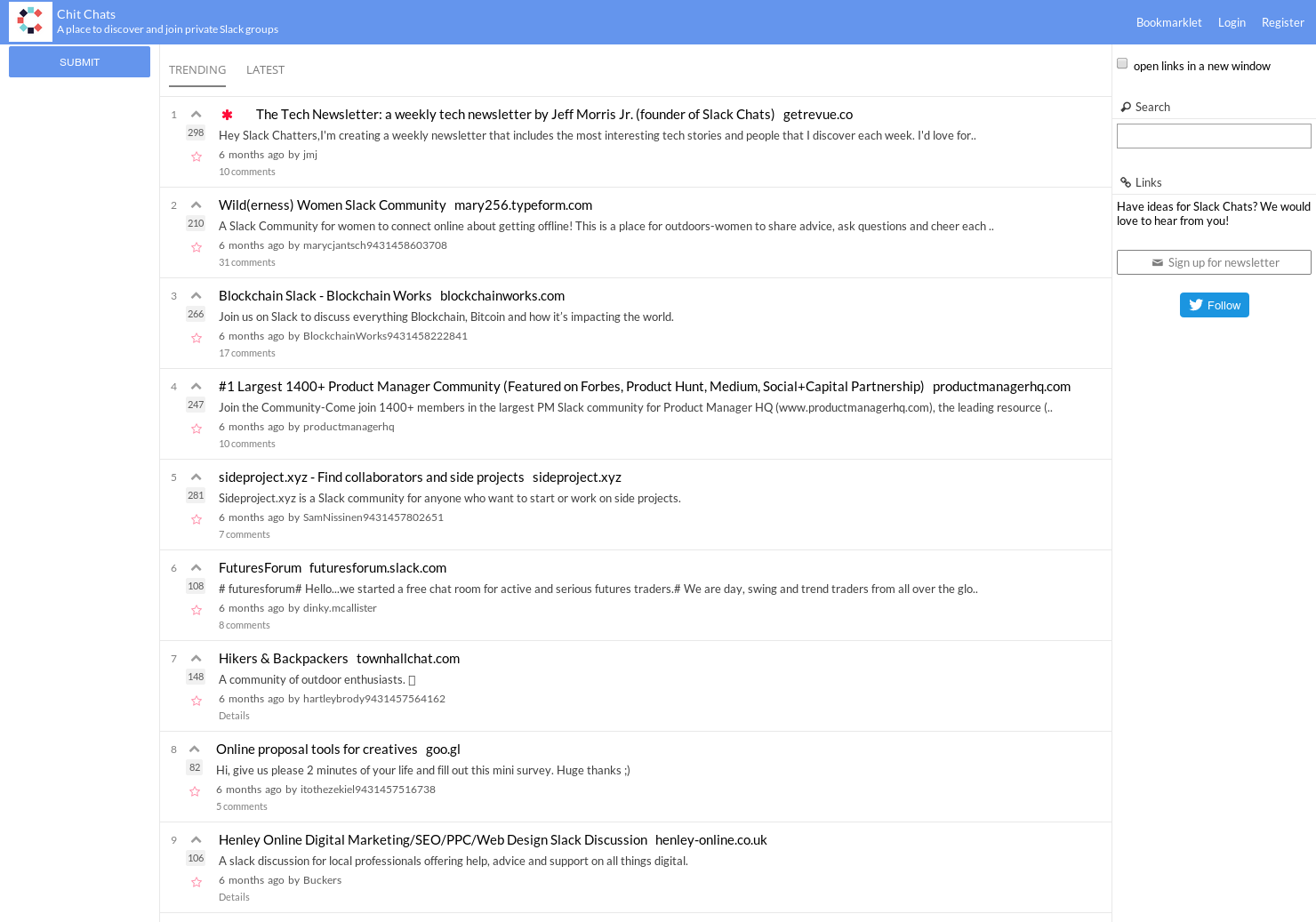Open Henley Online Digital Marketing post title

point(432,839)
